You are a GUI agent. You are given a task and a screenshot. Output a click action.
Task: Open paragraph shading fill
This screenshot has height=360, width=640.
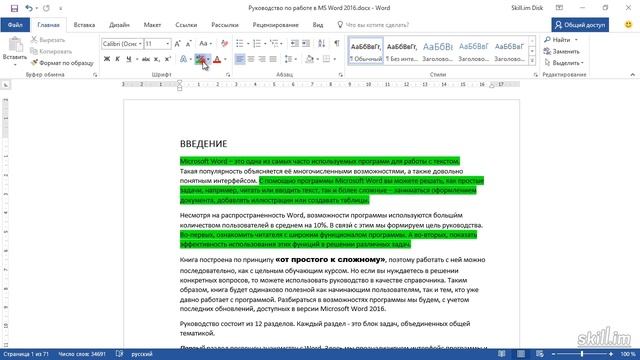310,60
